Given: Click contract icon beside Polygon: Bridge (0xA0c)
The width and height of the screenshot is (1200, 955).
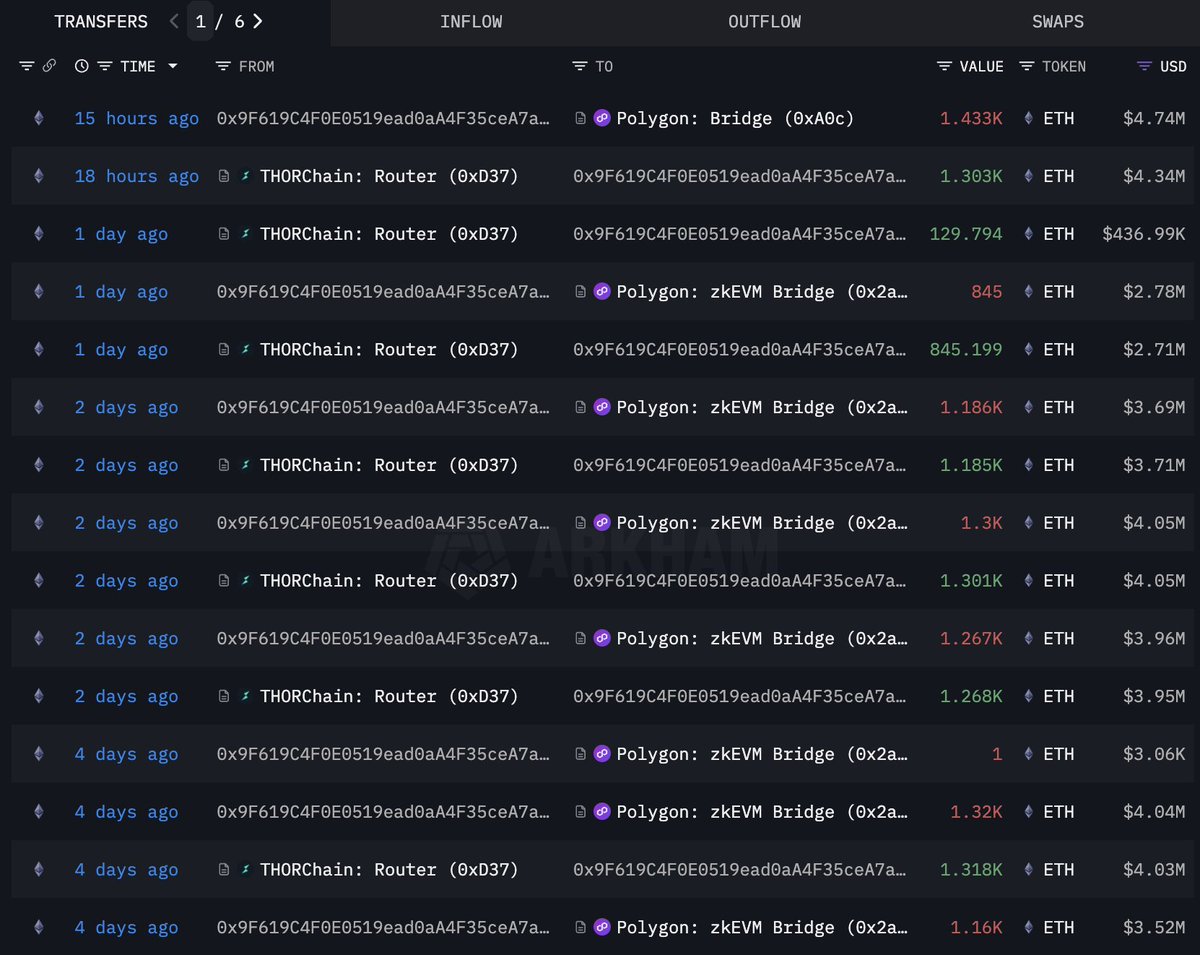Looking at the screenshot, I should point(580,118).
